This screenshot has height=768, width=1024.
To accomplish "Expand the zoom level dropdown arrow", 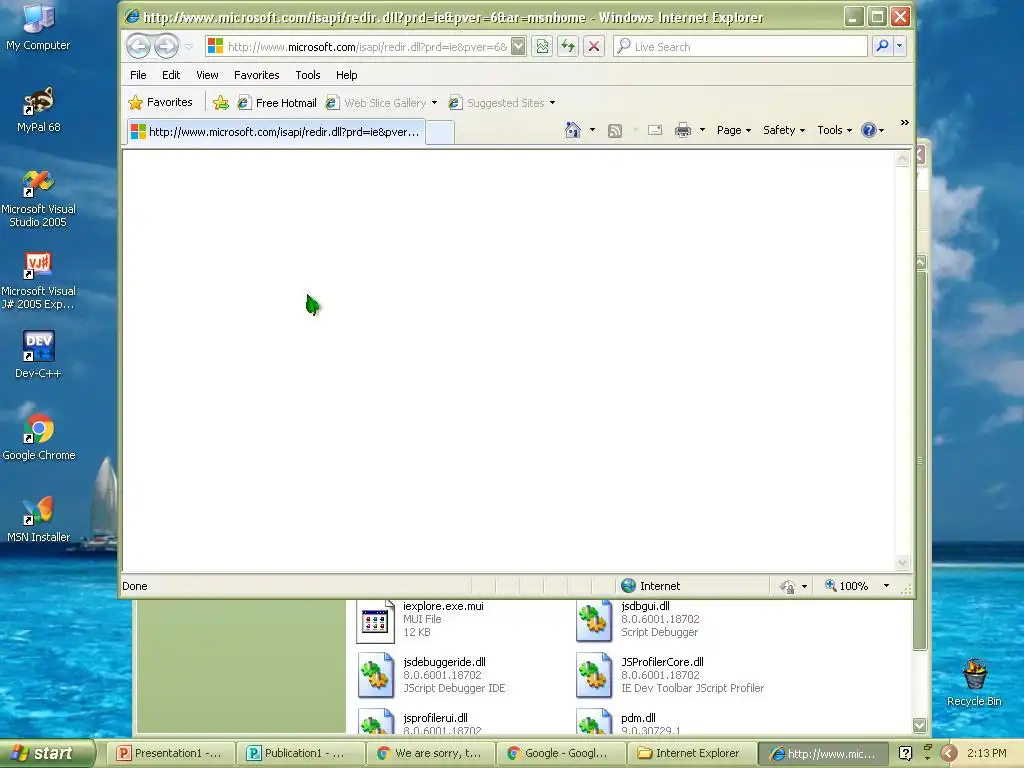I will coord(886,586).
